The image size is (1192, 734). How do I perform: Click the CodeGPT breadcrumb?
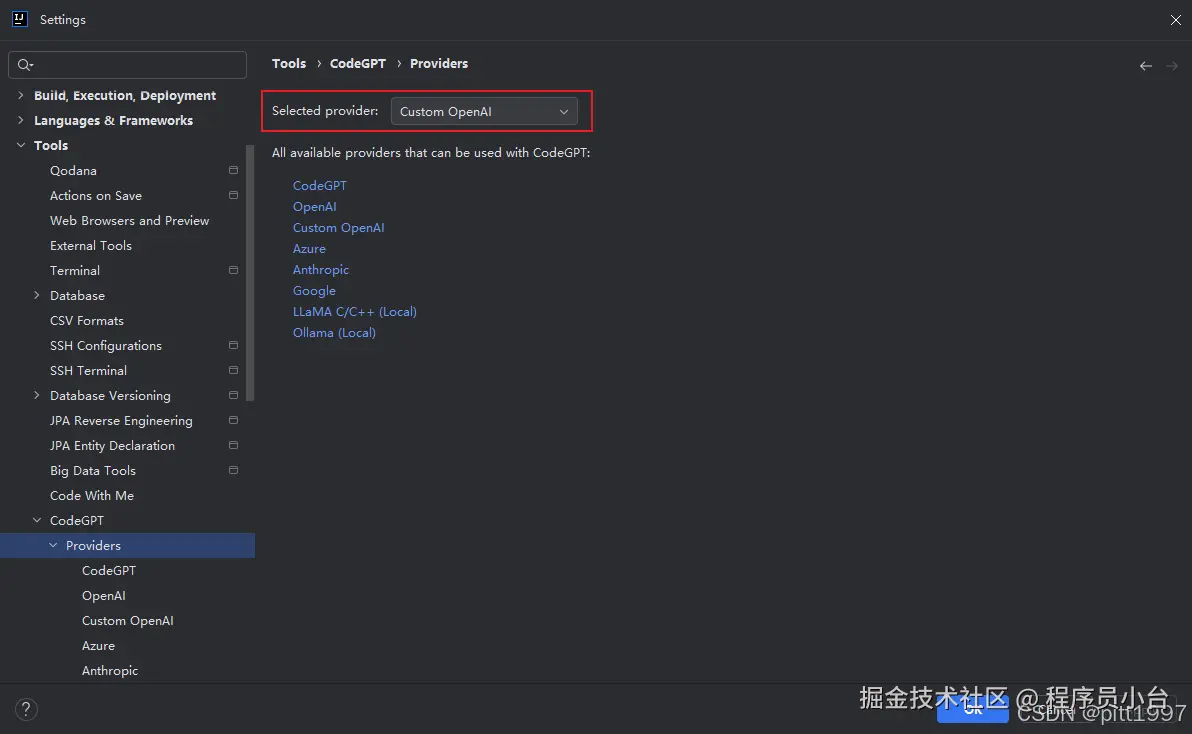[x=358, y=63]
